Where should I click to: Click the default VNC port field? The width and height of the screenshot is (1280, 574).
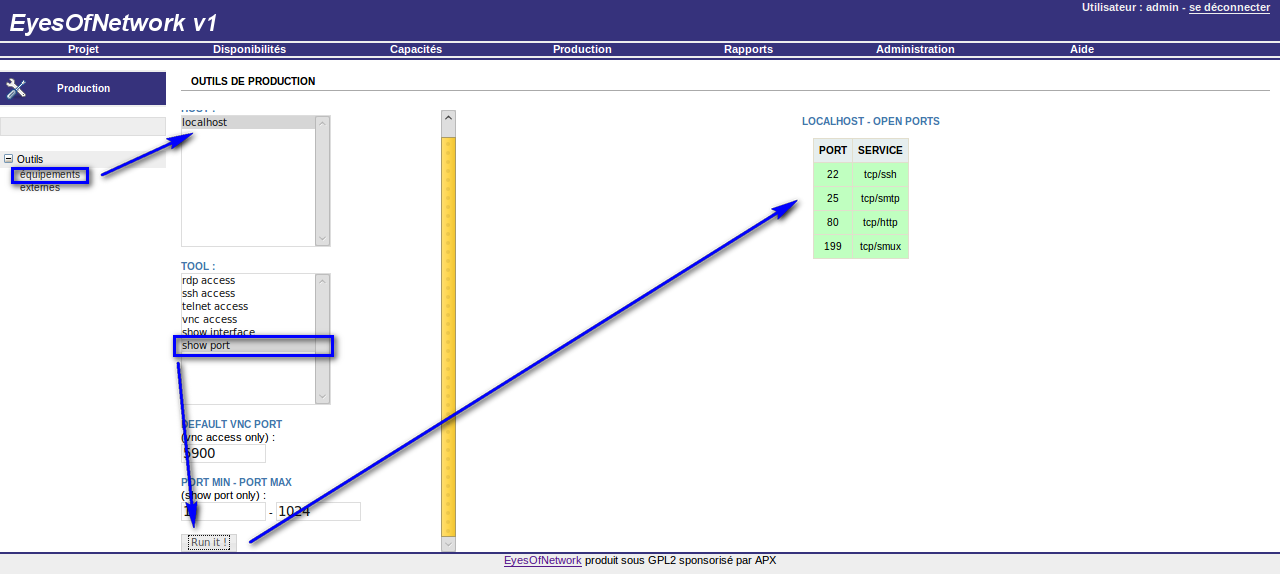coord(224,453)
